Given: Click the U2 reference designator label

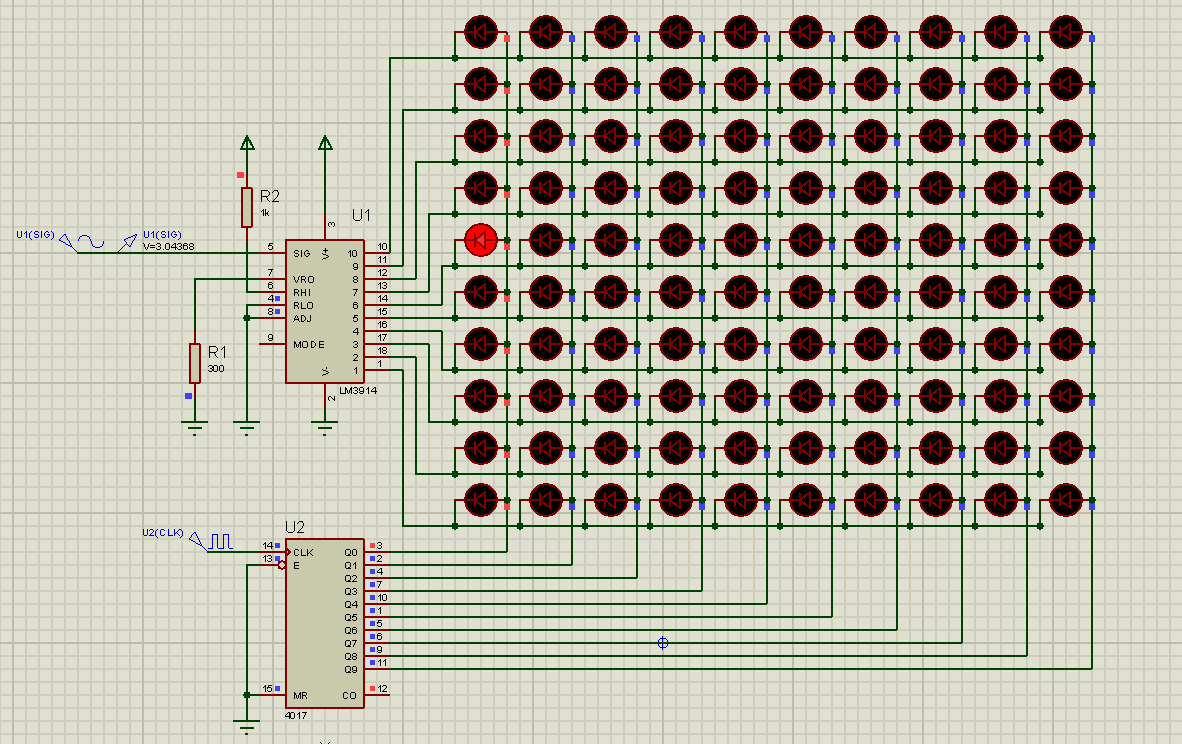Looking at the screenshot, I should click(x=295, y=527).
